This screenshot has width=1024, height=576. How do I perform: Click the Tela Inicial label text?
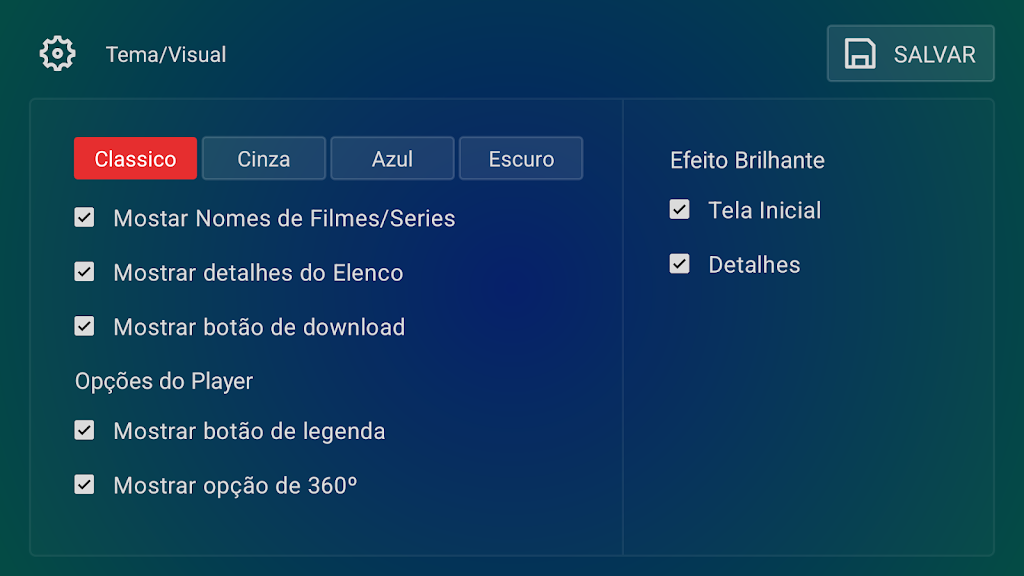764,211
